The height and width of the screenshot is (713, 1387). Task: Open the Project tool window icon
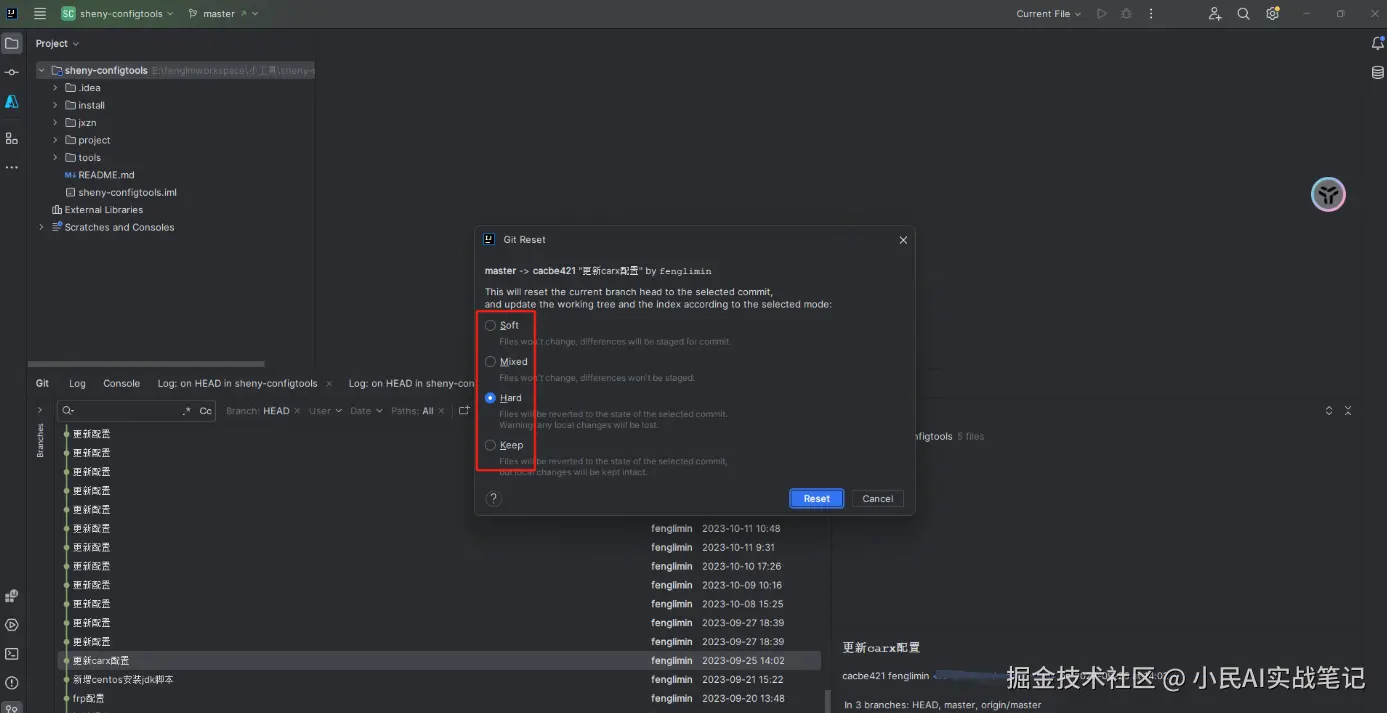pyautogui.click(x=12, y=44)
